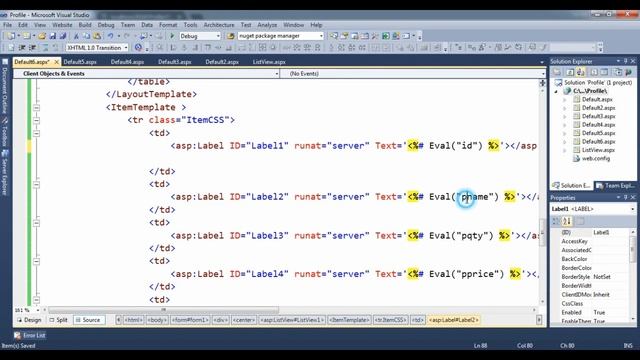Image resolution: width=640 pixels, height=360 pixels.
Task: Click the Save All icon
Action: 62,36
